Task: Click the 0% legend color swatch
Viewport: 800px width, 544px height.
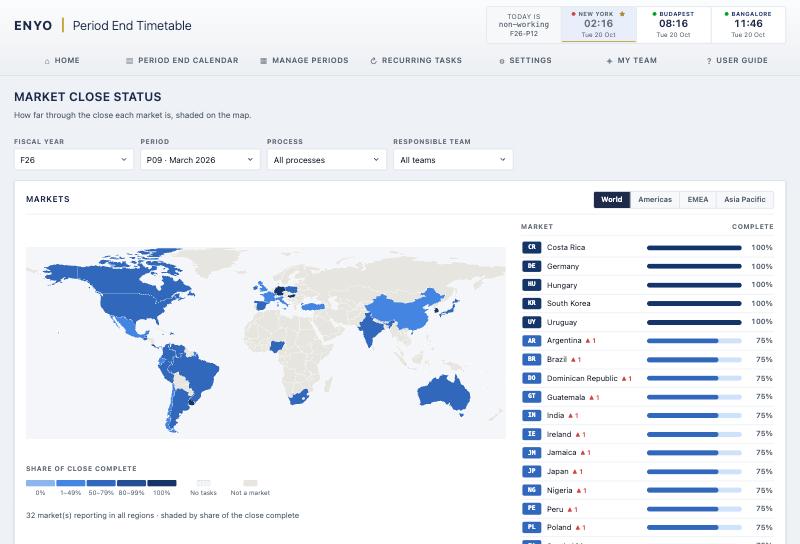Action: (x=40, y=483)
